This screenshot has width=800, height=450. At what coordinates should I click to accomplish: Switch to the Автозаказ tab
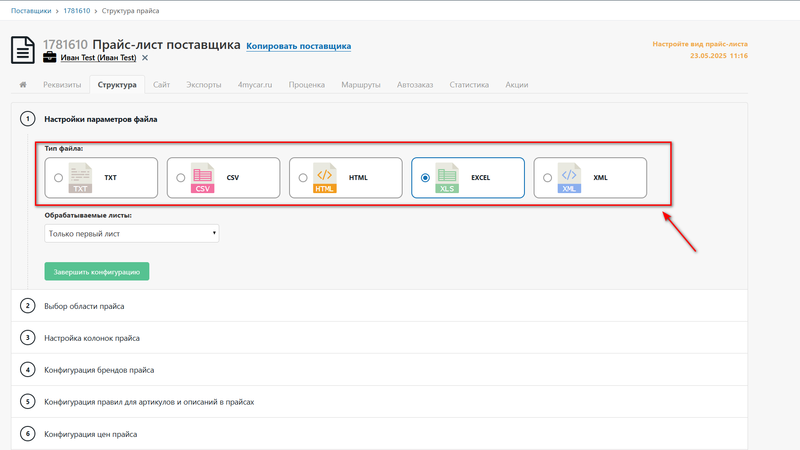pyautogui.click(x=415, y=85)
